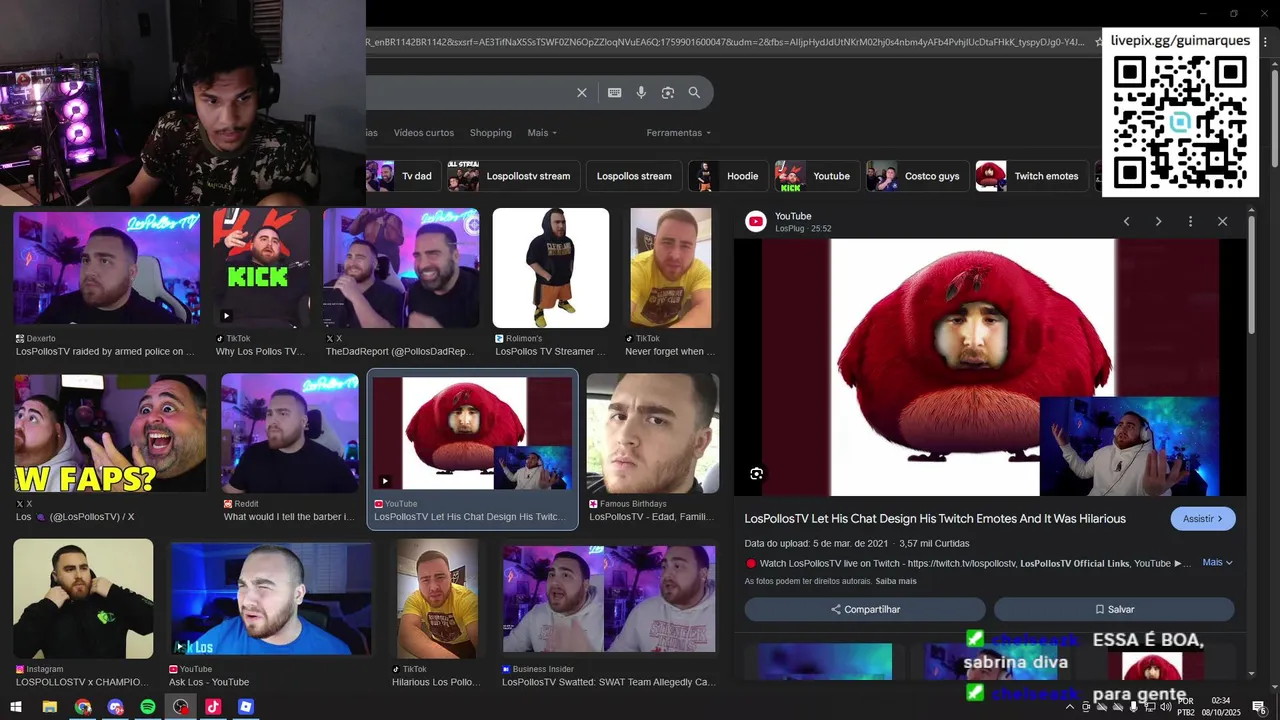Open the on-screen keyboard input tool
The width and height of the screenshot is (1280, 720).
pyautogui.click(x=614, y=92)
